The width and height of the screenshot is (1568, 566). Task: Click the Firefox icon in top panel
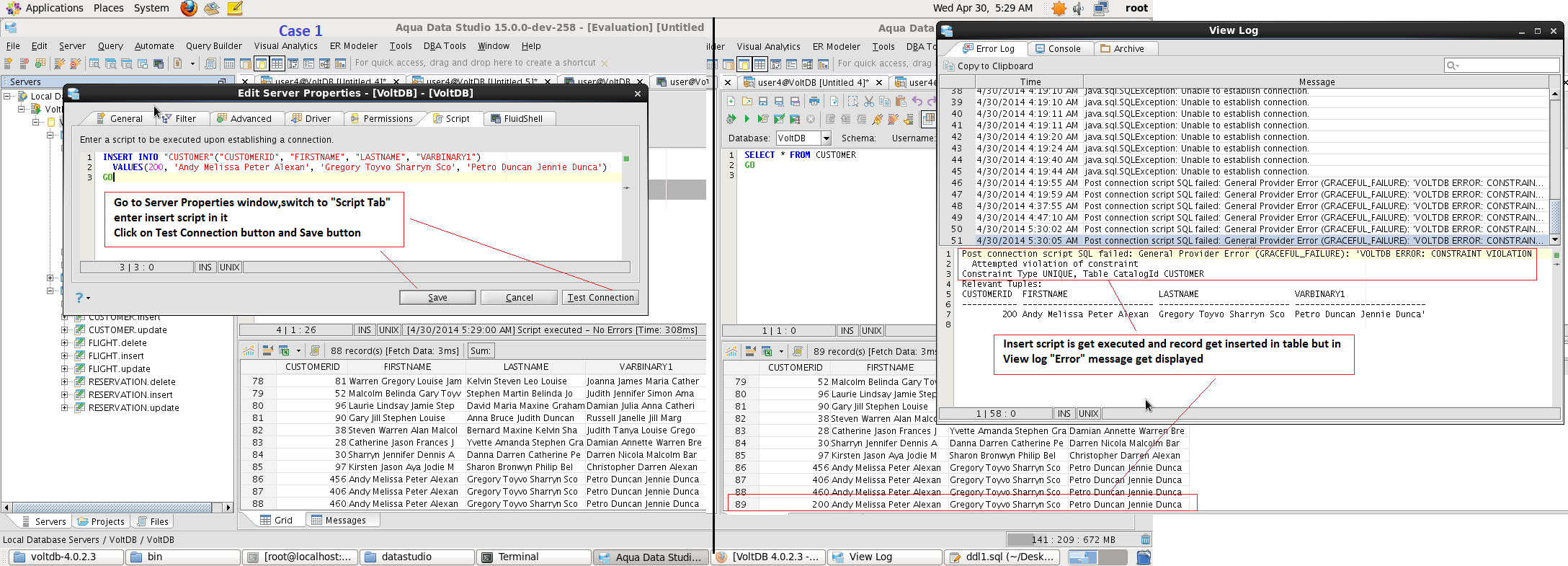(x=188, y=8)
